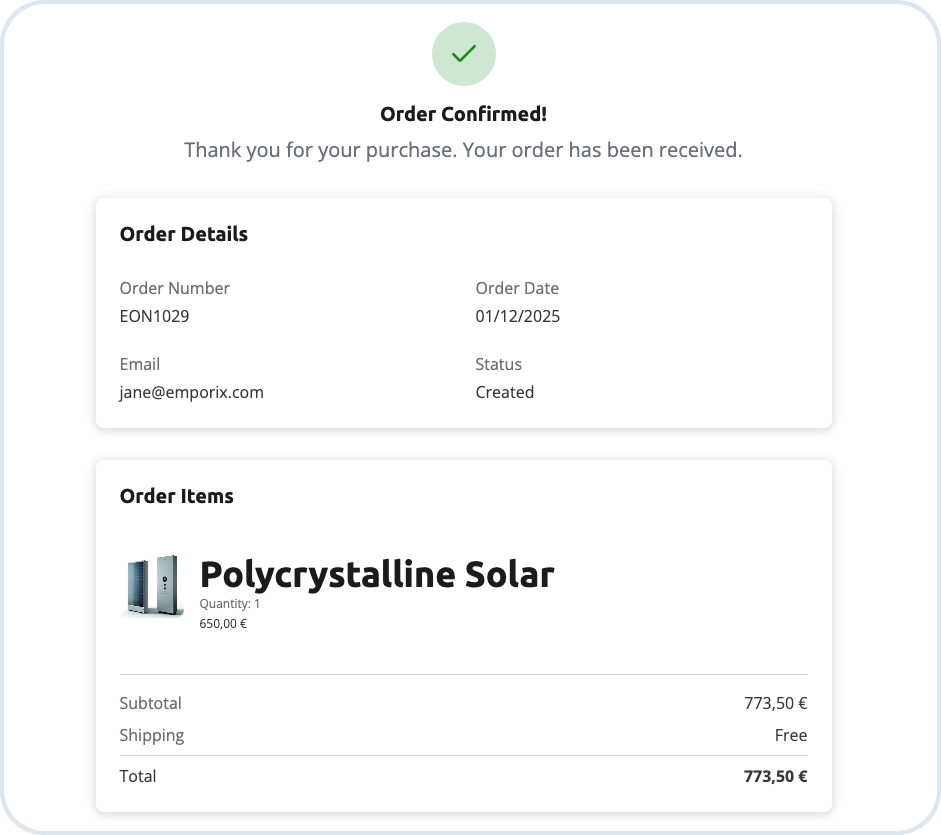Click the Created status value
This screenshot has height=835, width=941.
pos(504,392)
